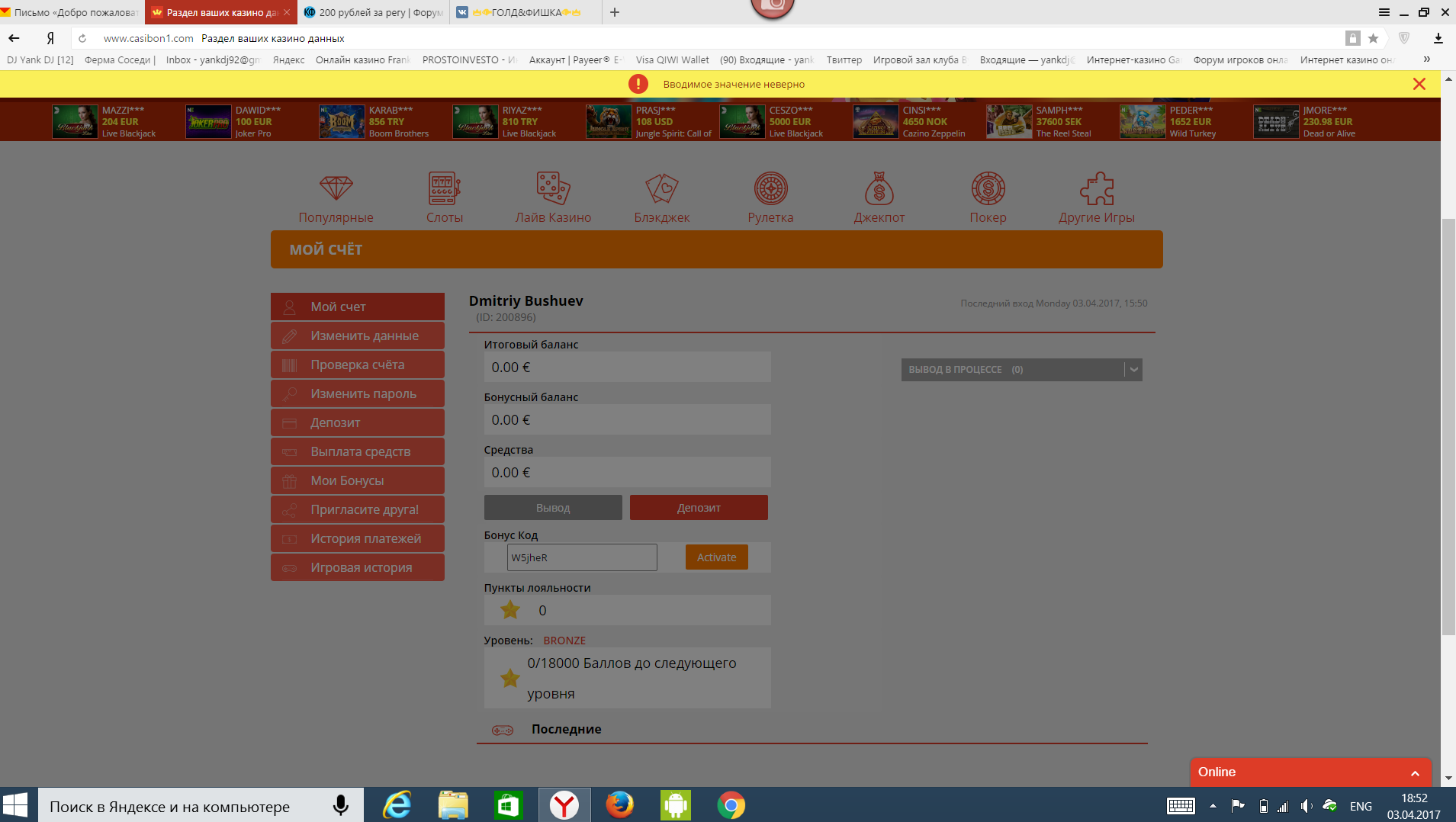Open the Другие Игры puzzle category
Screen dimensions: 1456x822
[1096, 198]
